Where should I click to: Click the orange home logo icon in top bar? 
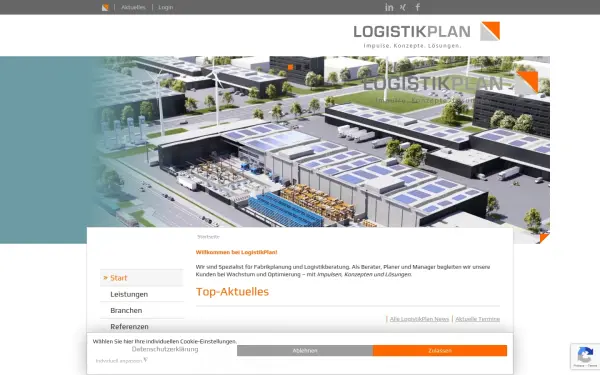pyautogui.click(x=105, y=7)
